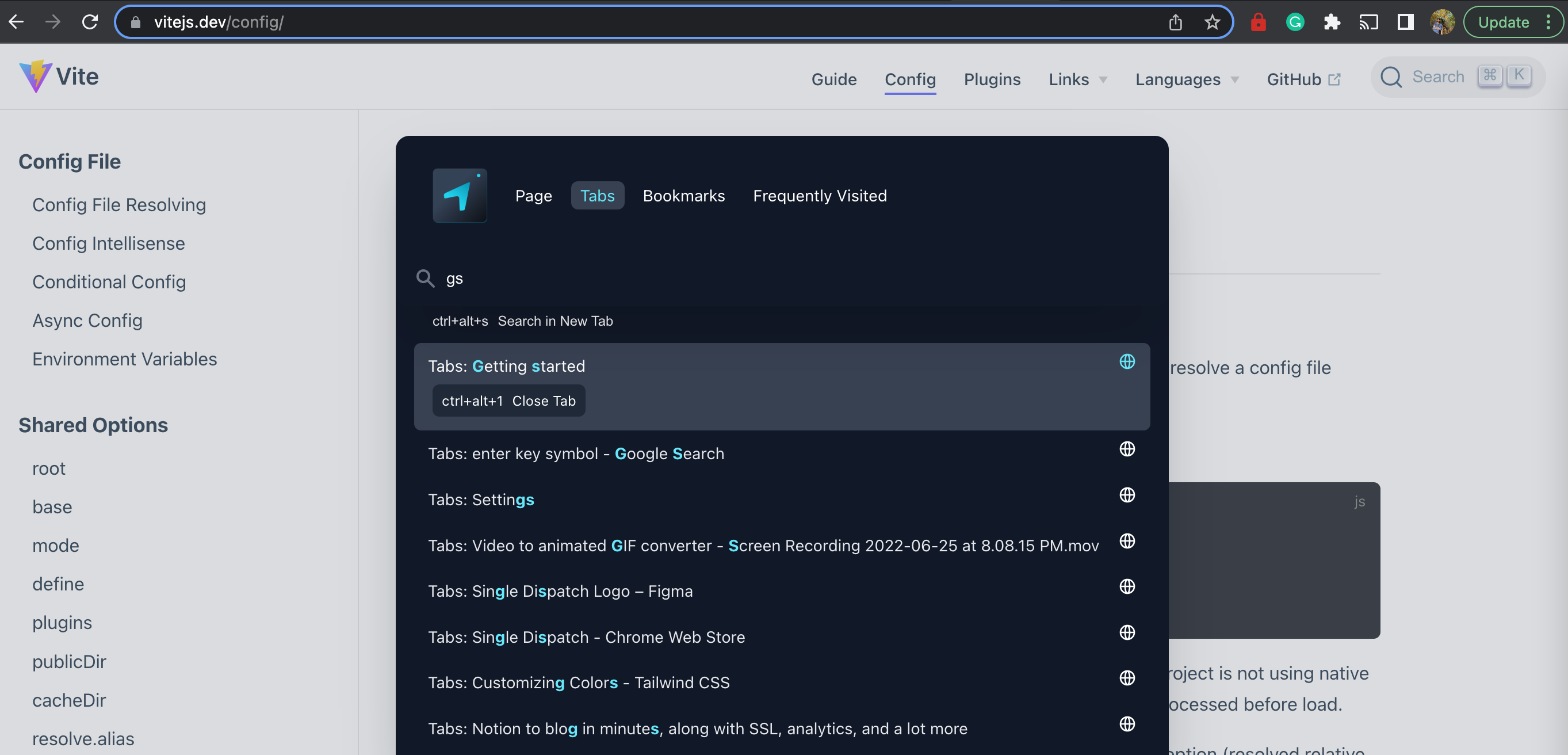Screen dimensions: 1568x755
Task: Open the cacheDir option in sidebar
Action: (69, 700)
